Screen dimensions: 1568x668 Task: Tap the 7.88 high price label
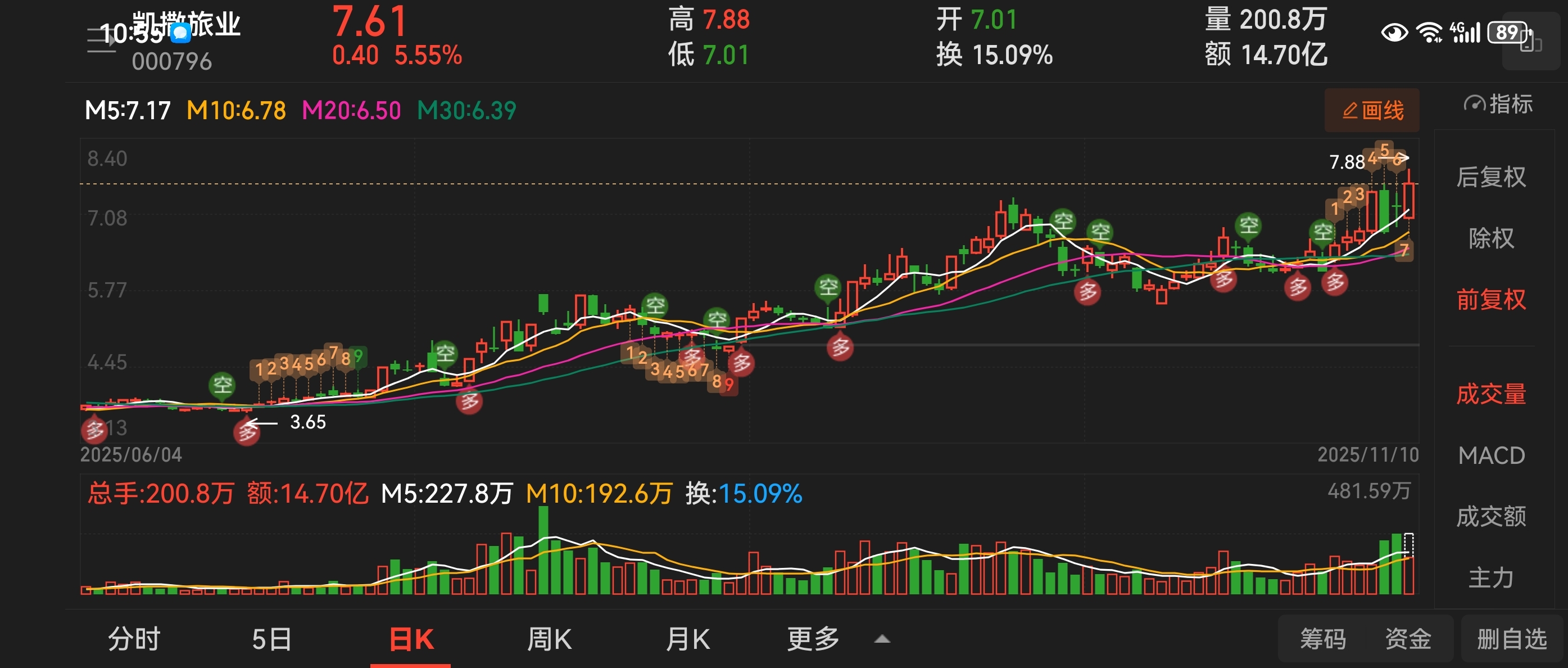(x=1347, y=162)
